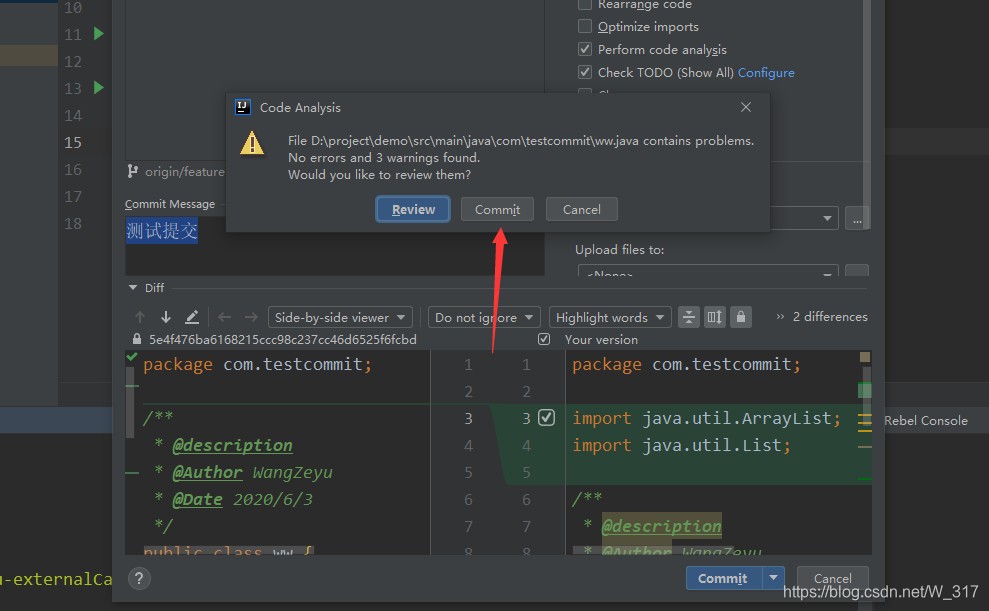Open the Configure link for TODO check

766,72
